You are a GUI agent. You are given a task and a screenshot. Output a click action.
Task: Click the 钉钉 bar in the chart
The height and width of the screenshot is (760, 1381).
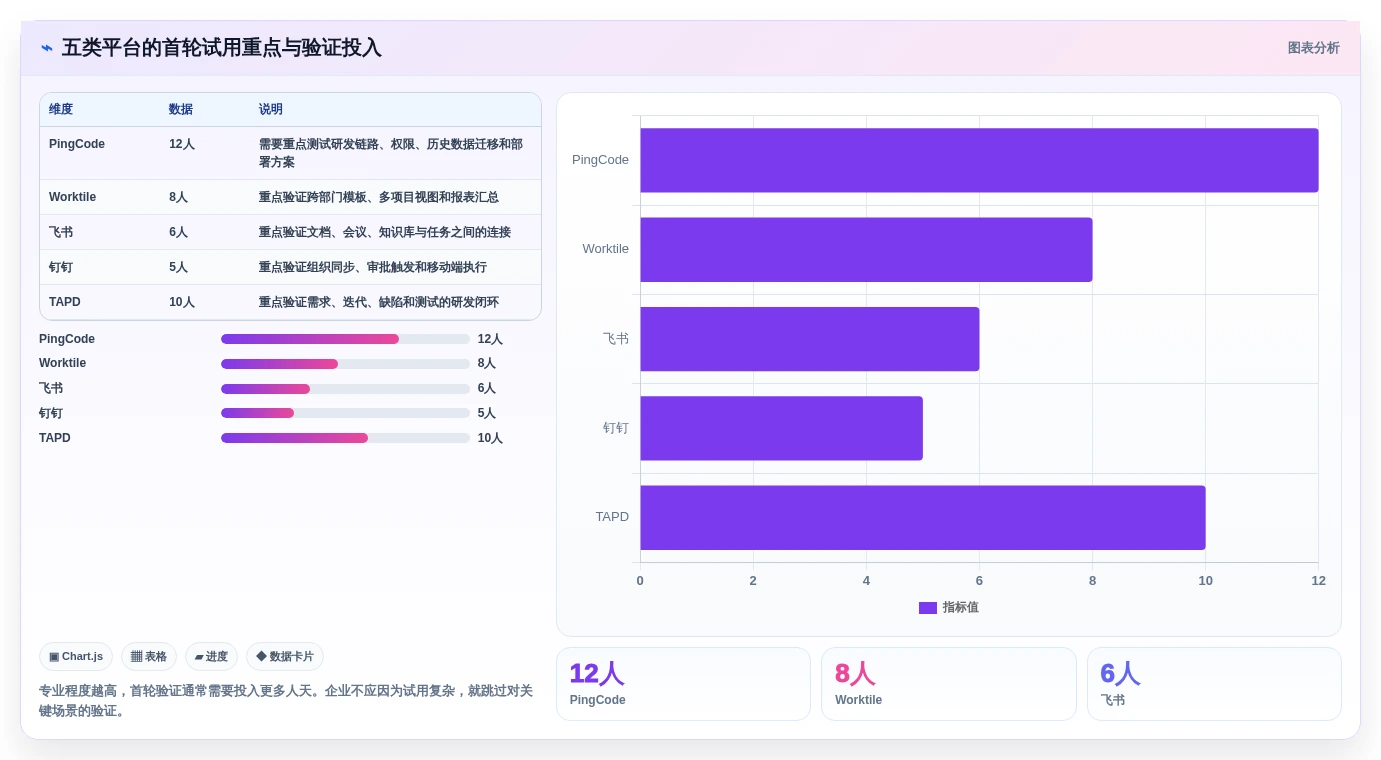[781, 428]
